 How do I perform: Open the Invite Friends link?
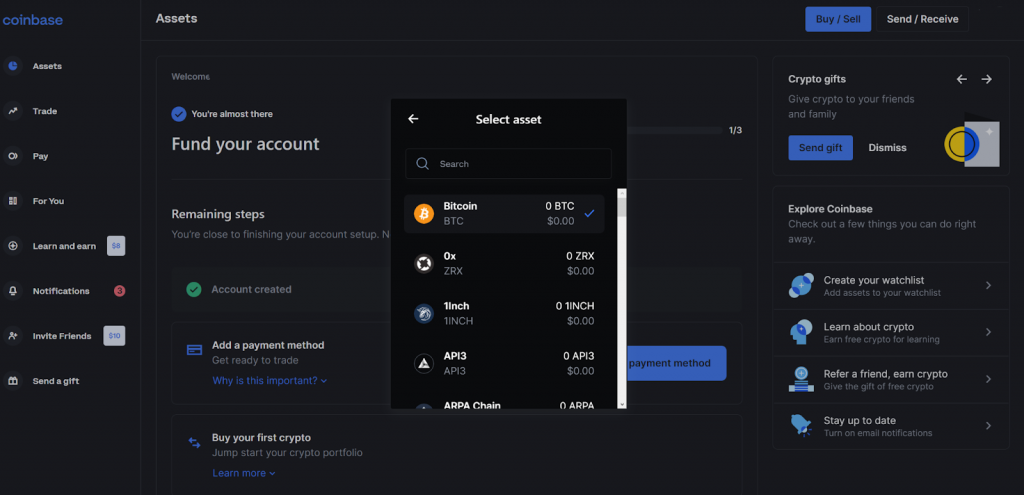coord(62,336)
